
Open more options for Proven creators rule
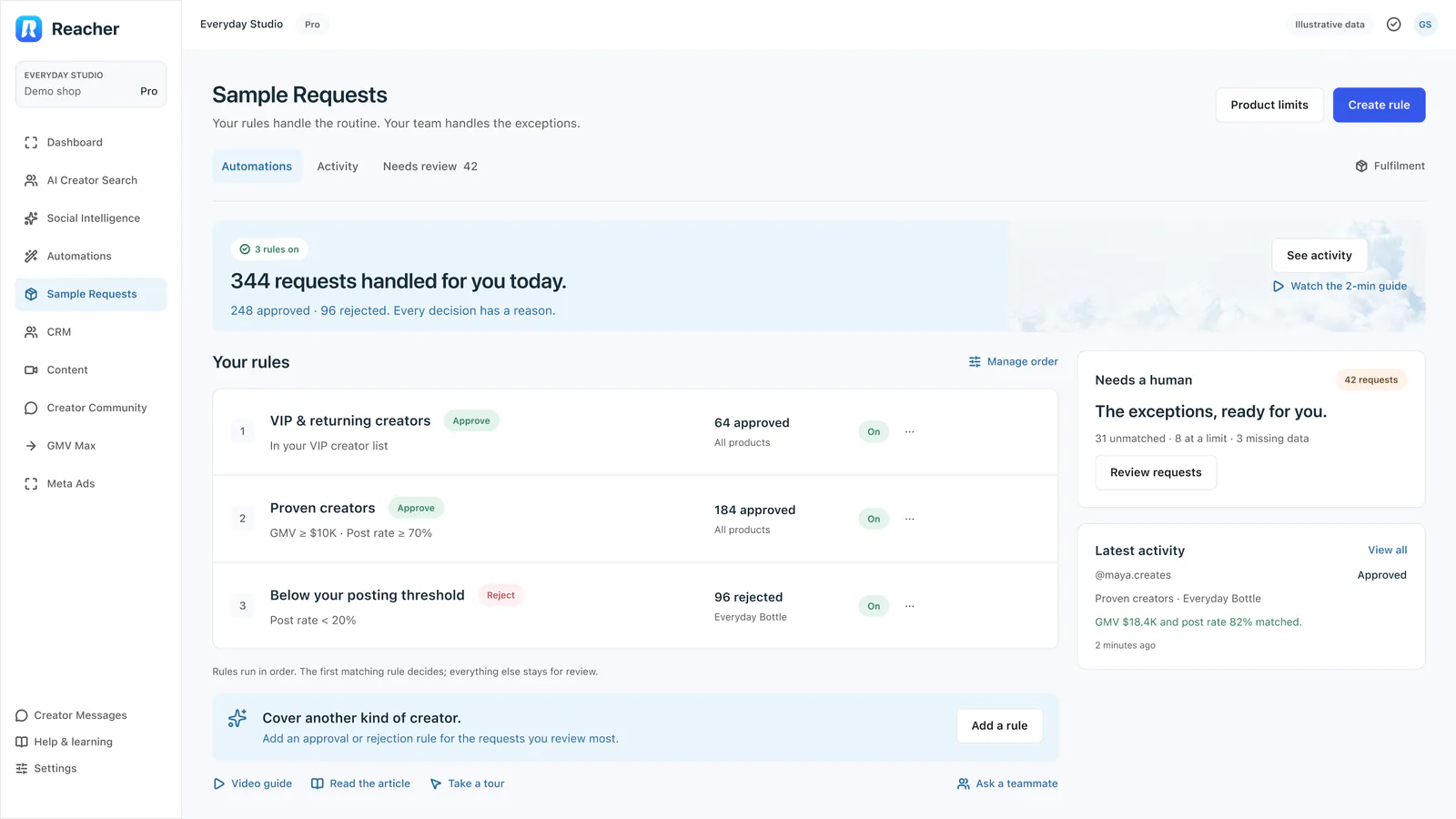909,519
